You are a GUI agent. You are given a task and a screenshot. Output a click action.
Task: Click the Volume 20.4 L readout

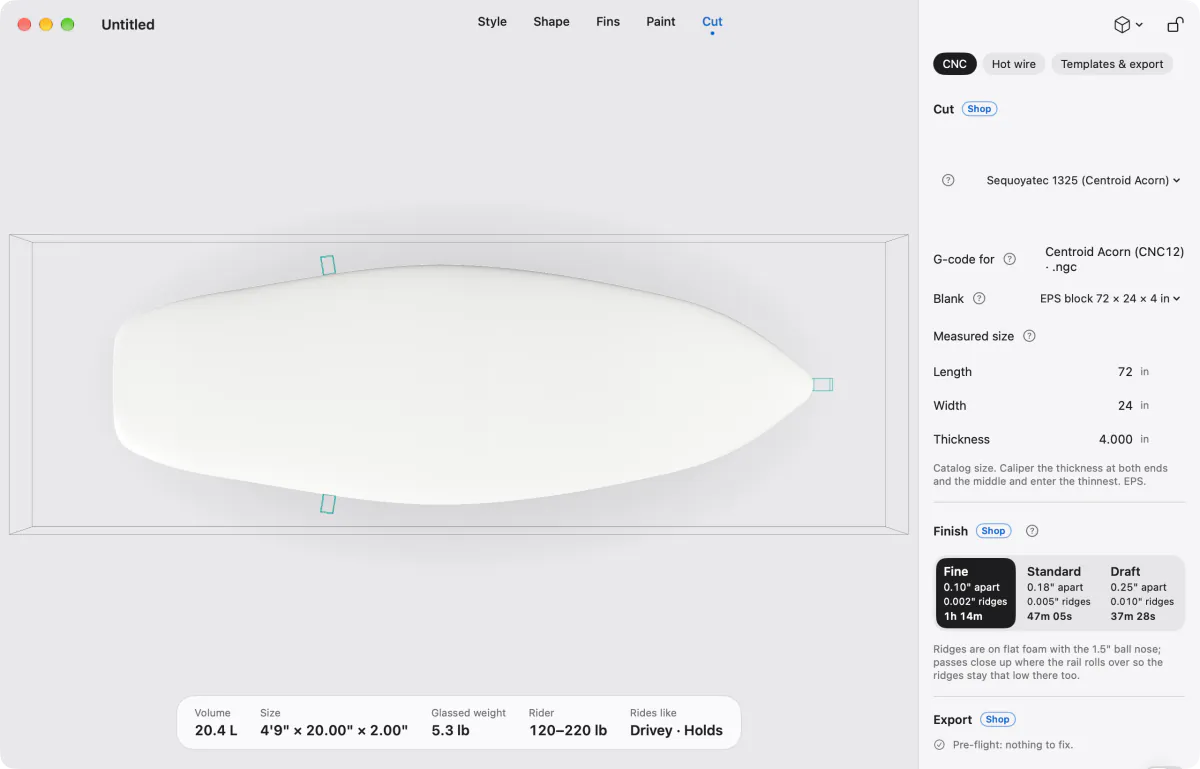click(216, 723)
